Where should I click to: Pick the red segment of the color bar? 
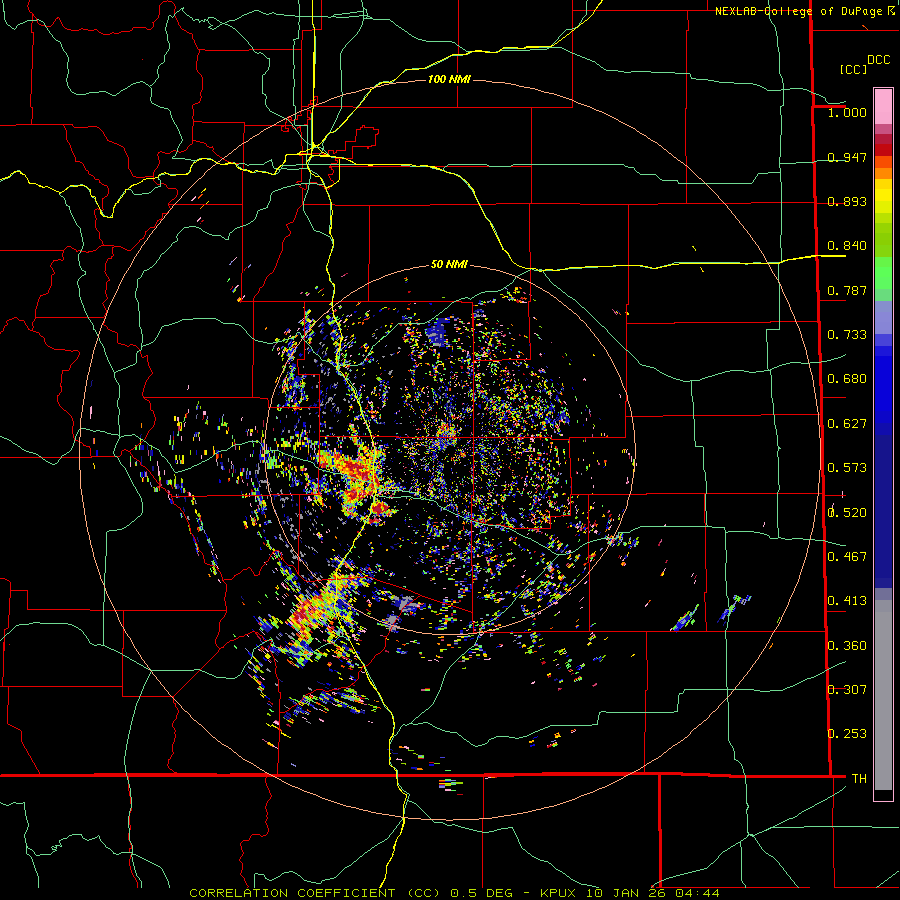[x=883, y=150]
